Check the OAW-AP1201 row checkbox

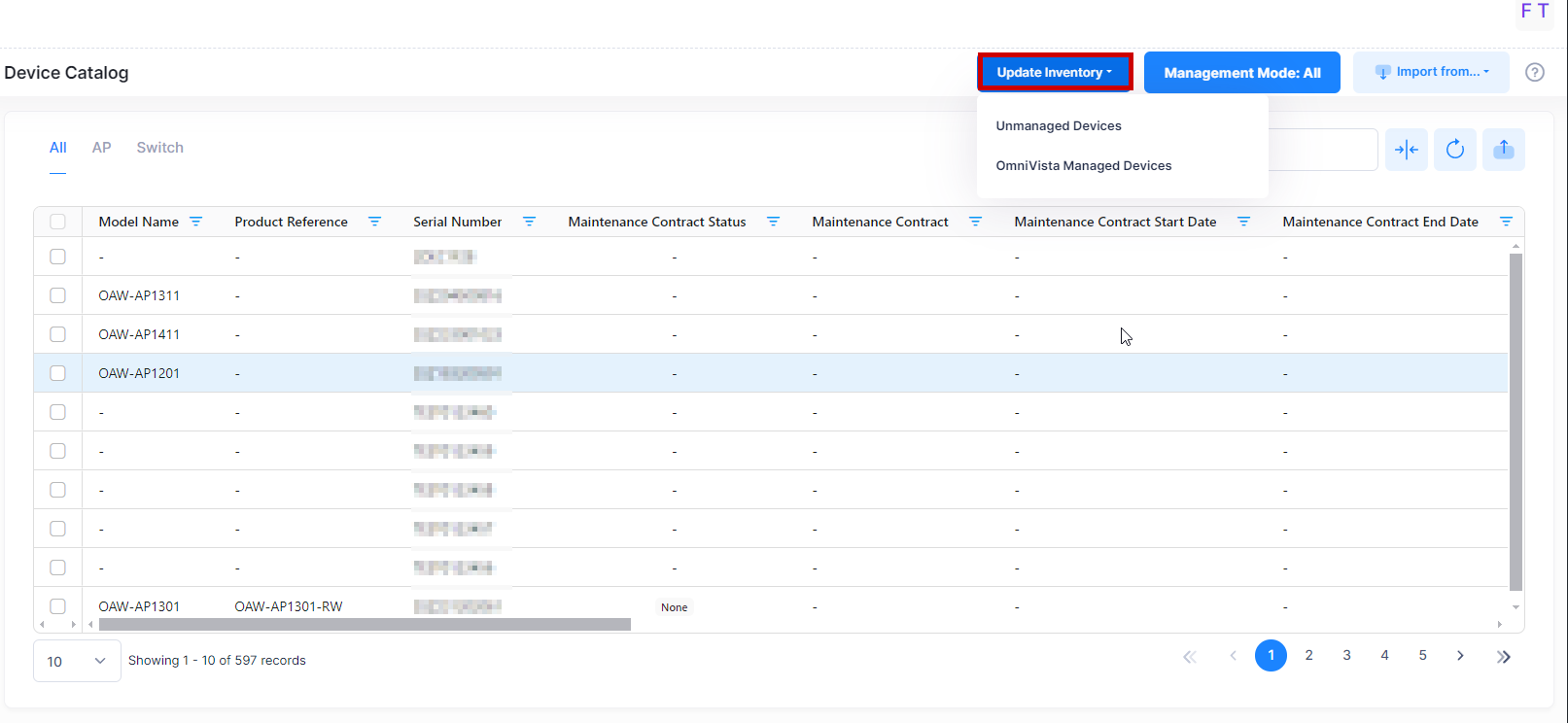point(58,373)
